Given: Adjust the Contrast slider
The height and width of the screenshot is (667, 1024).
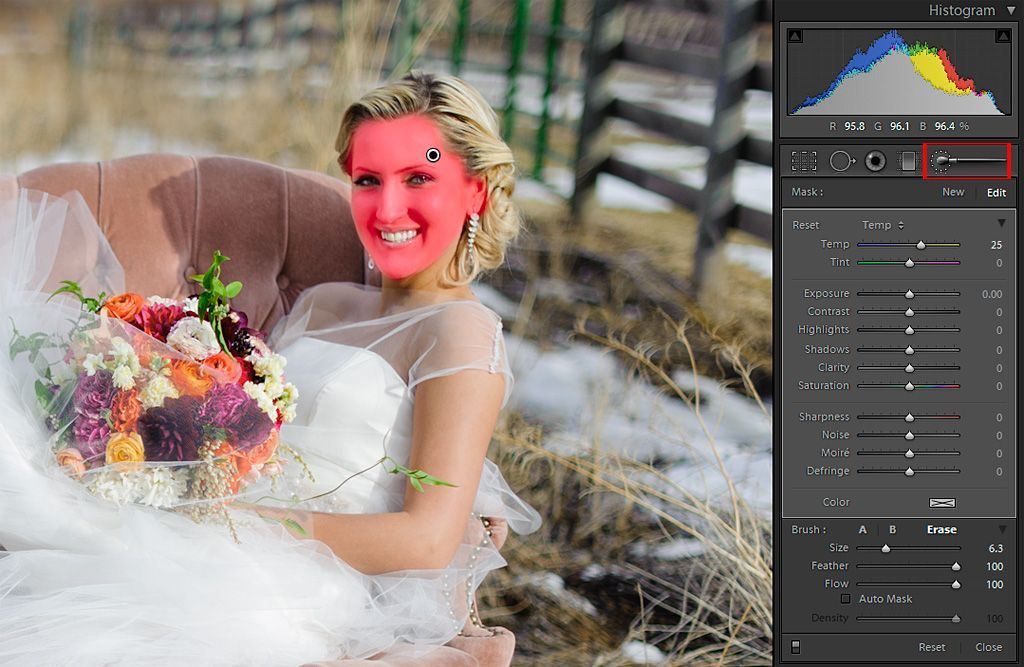Looking at the screenshot, I should pyautogui.click(x=908, y=312).
